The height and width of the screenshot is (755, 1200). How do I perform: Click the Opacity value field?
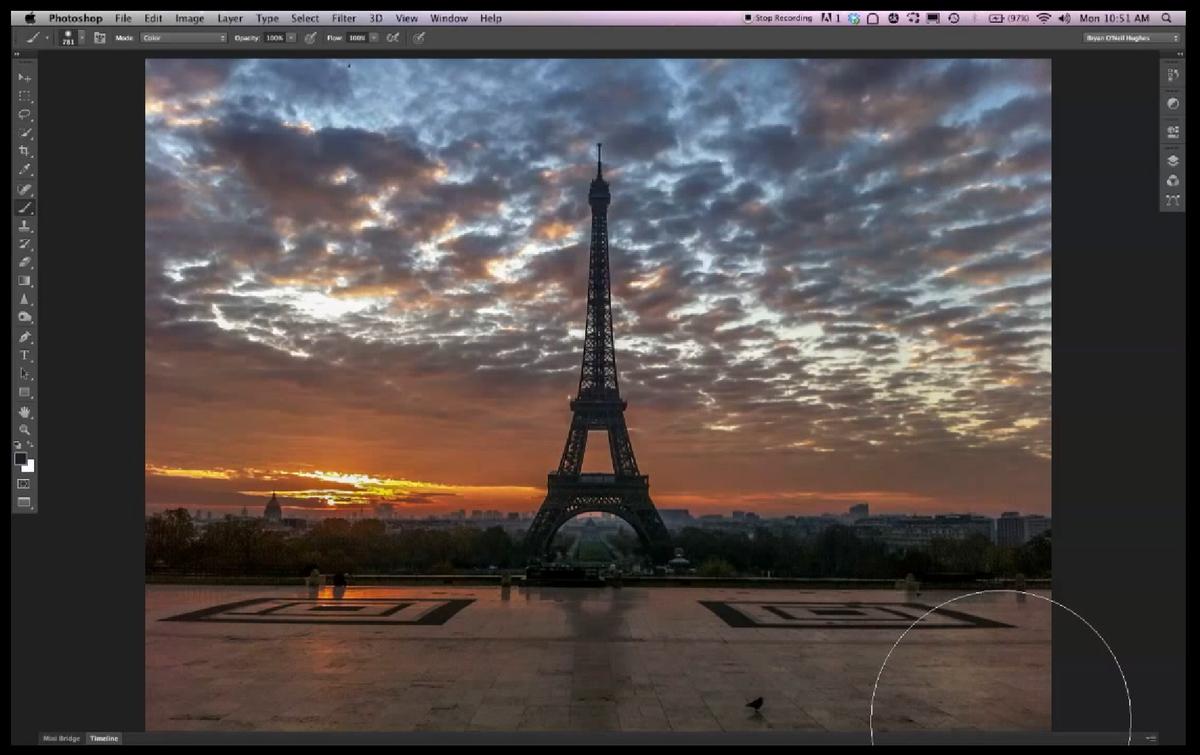[x=274, y=38]
